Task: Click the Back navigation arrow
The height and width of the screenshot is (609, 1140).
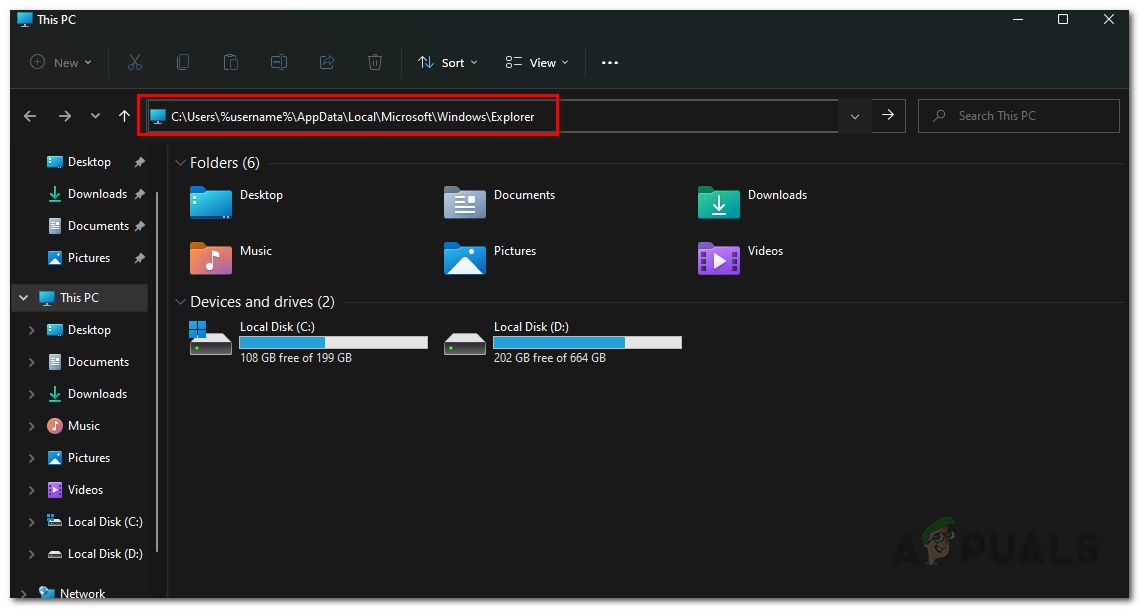Action: point(30,116)
